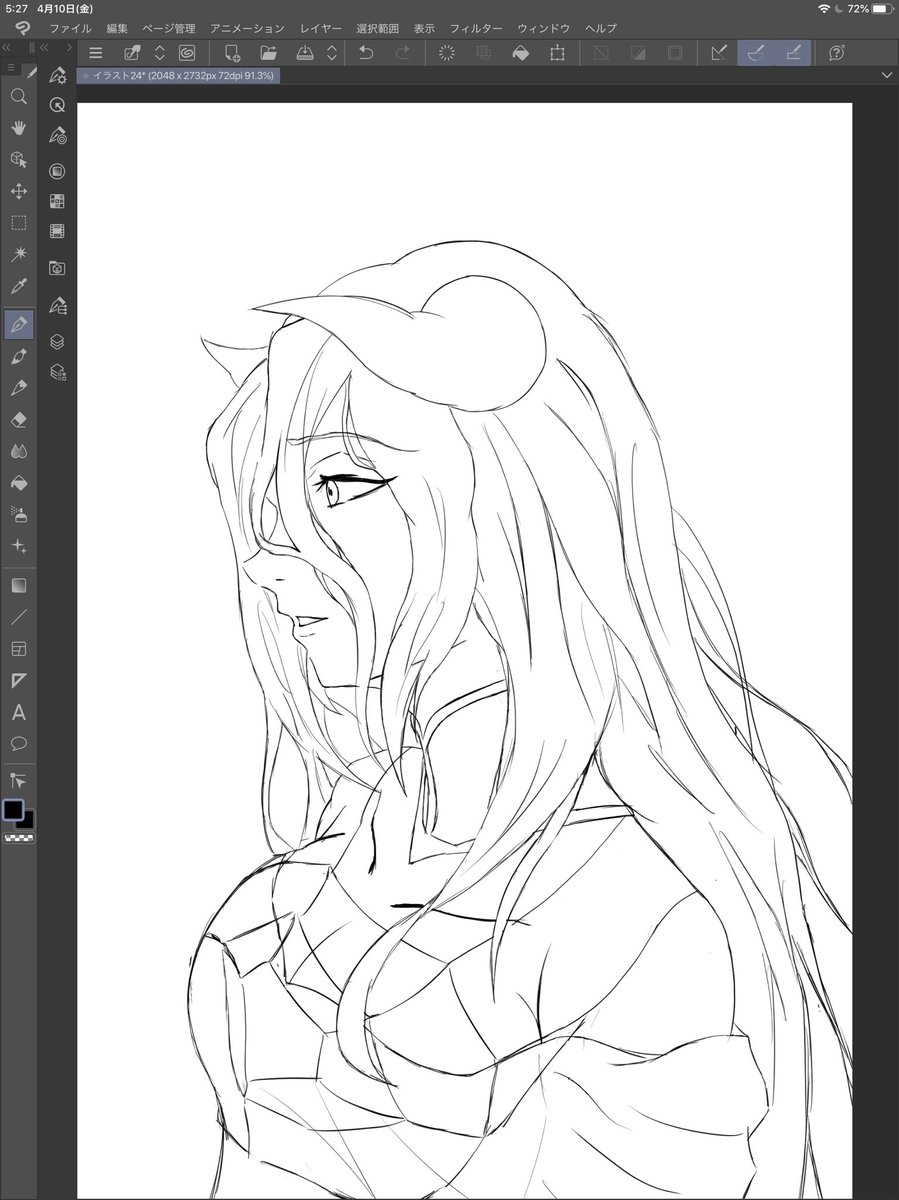The image size is (899, 1200).
Task: Select the Auto select magic wand tool
Action: pos(18,255)
